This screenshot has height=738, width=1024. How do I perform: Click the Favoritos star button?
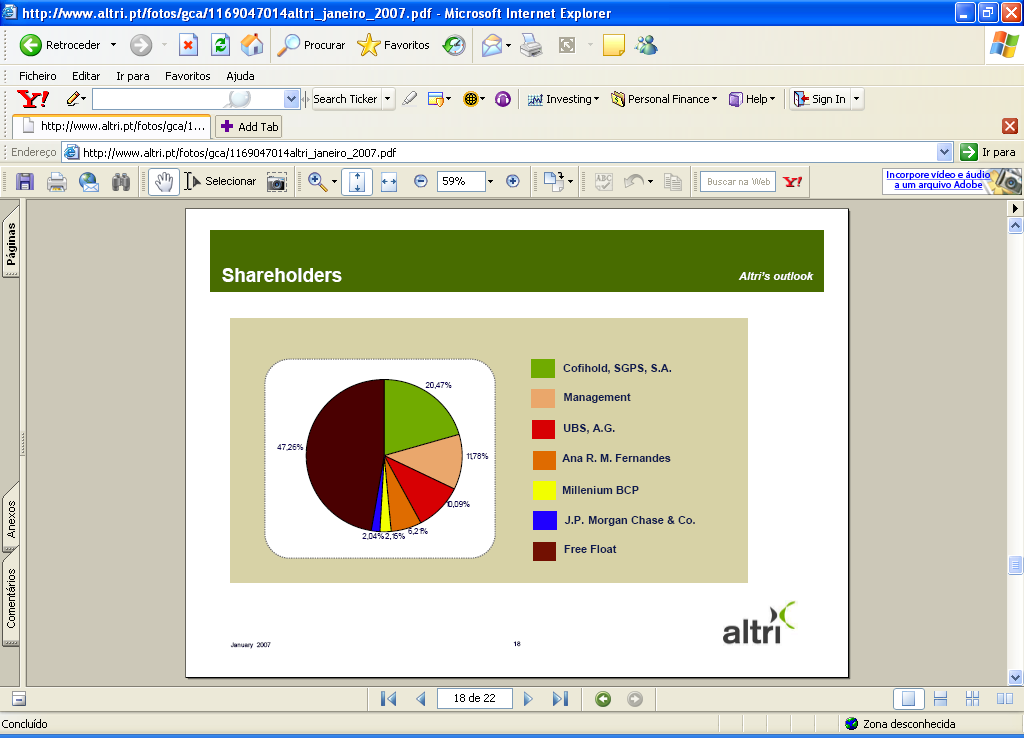click(393, 45)
